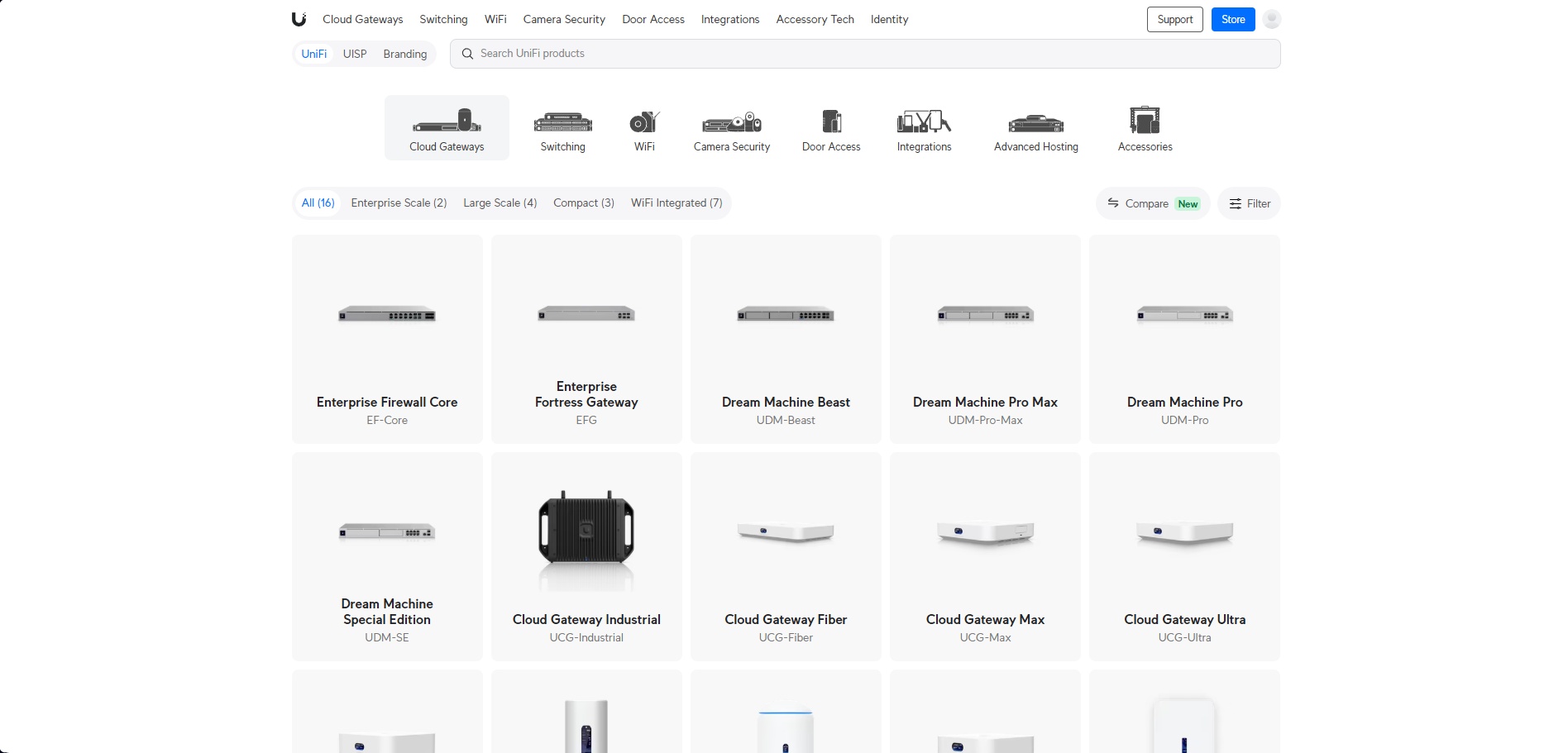Click the Cloud Gateway Fiber title

tap(786, 619)
